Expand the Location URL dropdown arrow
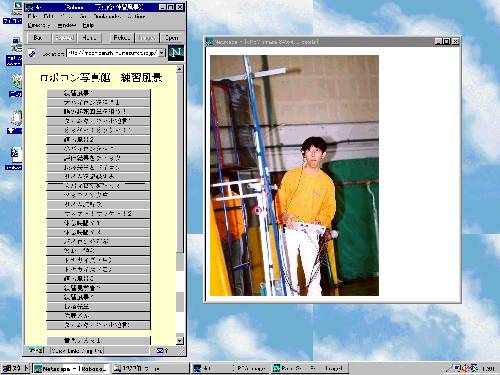The image size is (500, 375). click(162, 53)
